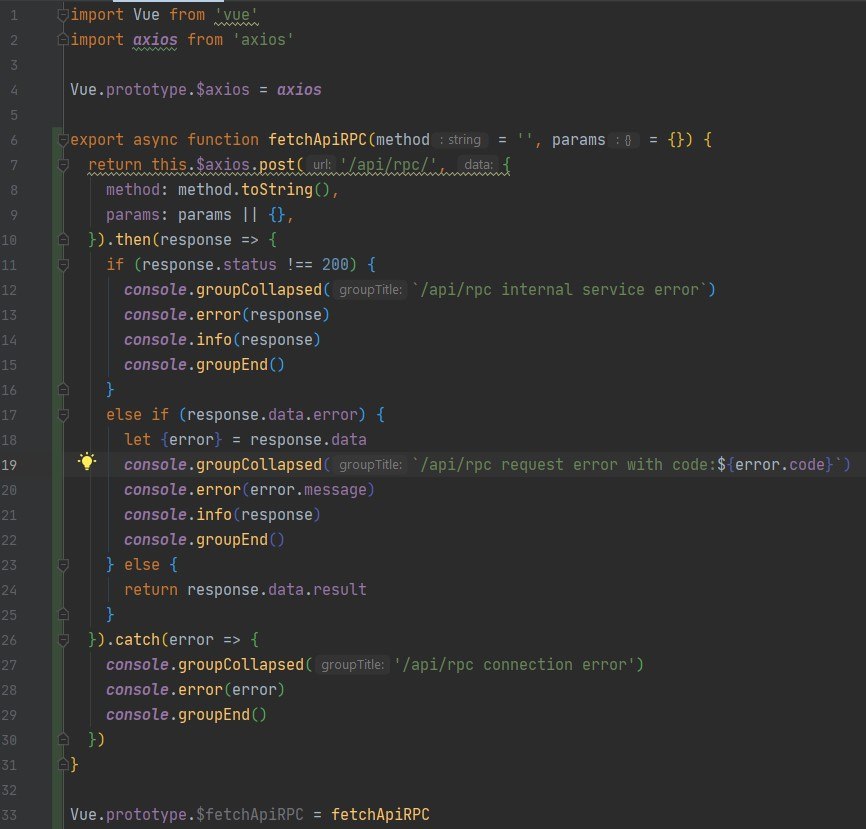This screenshot has height=829, width=866.
Task: Click fold end marker on line 30
Action: click(64, 740)
